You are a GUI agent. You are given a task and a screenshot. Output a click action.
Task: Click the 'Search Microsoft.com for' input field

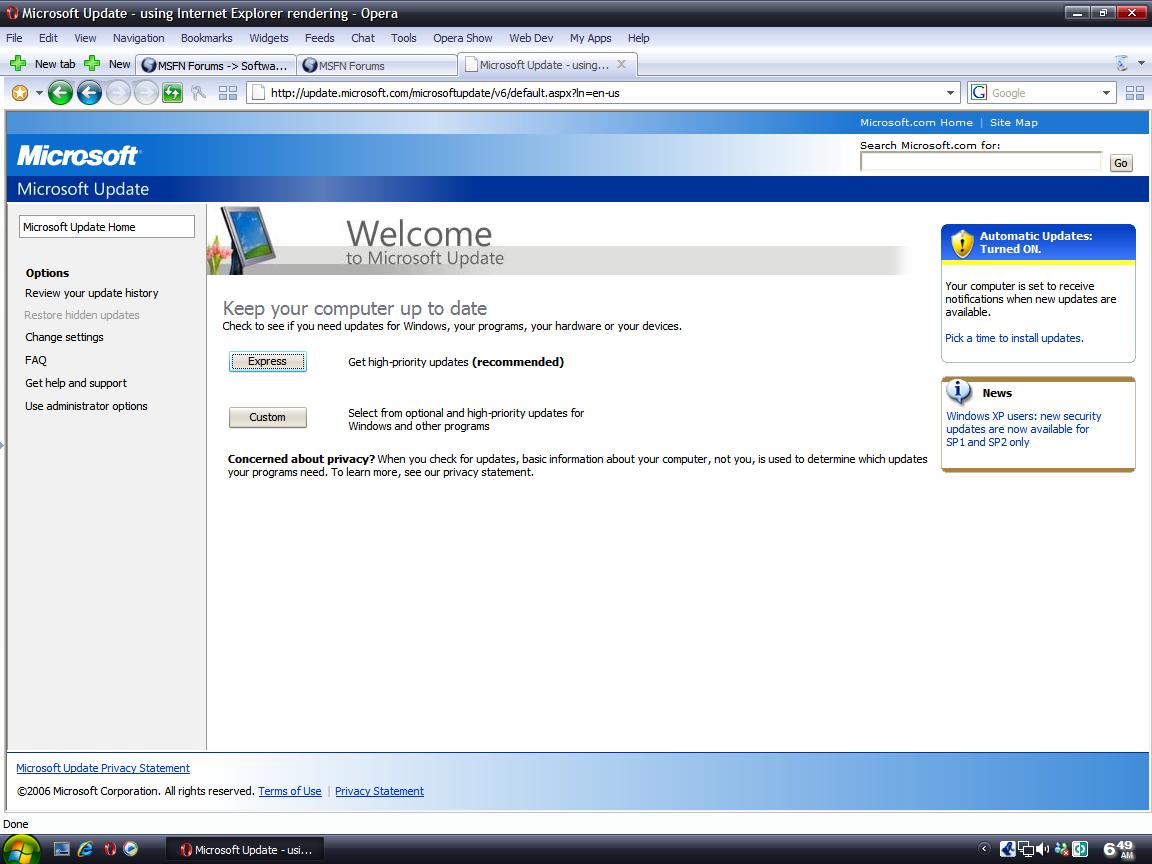(x=981, y=162)
